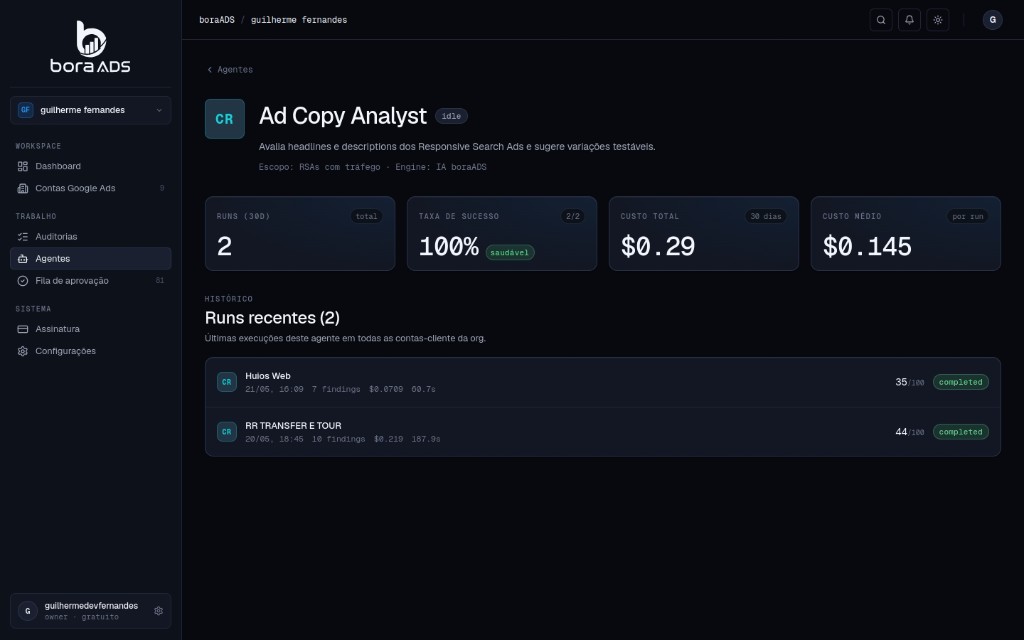This screenshot has width=1024, height=640.
Task: Open Contas Google Ads menu item
Action: [91, 188]
